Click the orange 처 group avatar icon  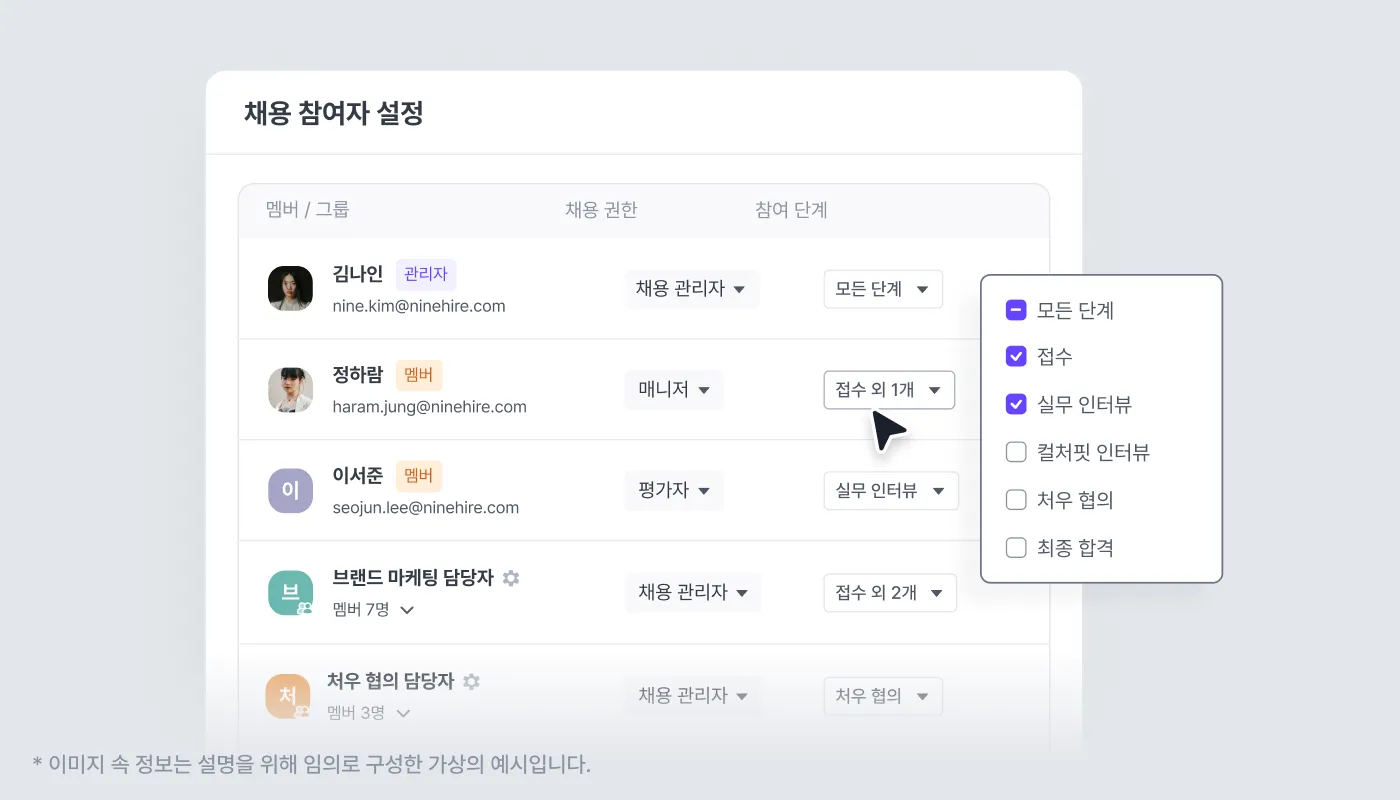click(x=288, y=696)
